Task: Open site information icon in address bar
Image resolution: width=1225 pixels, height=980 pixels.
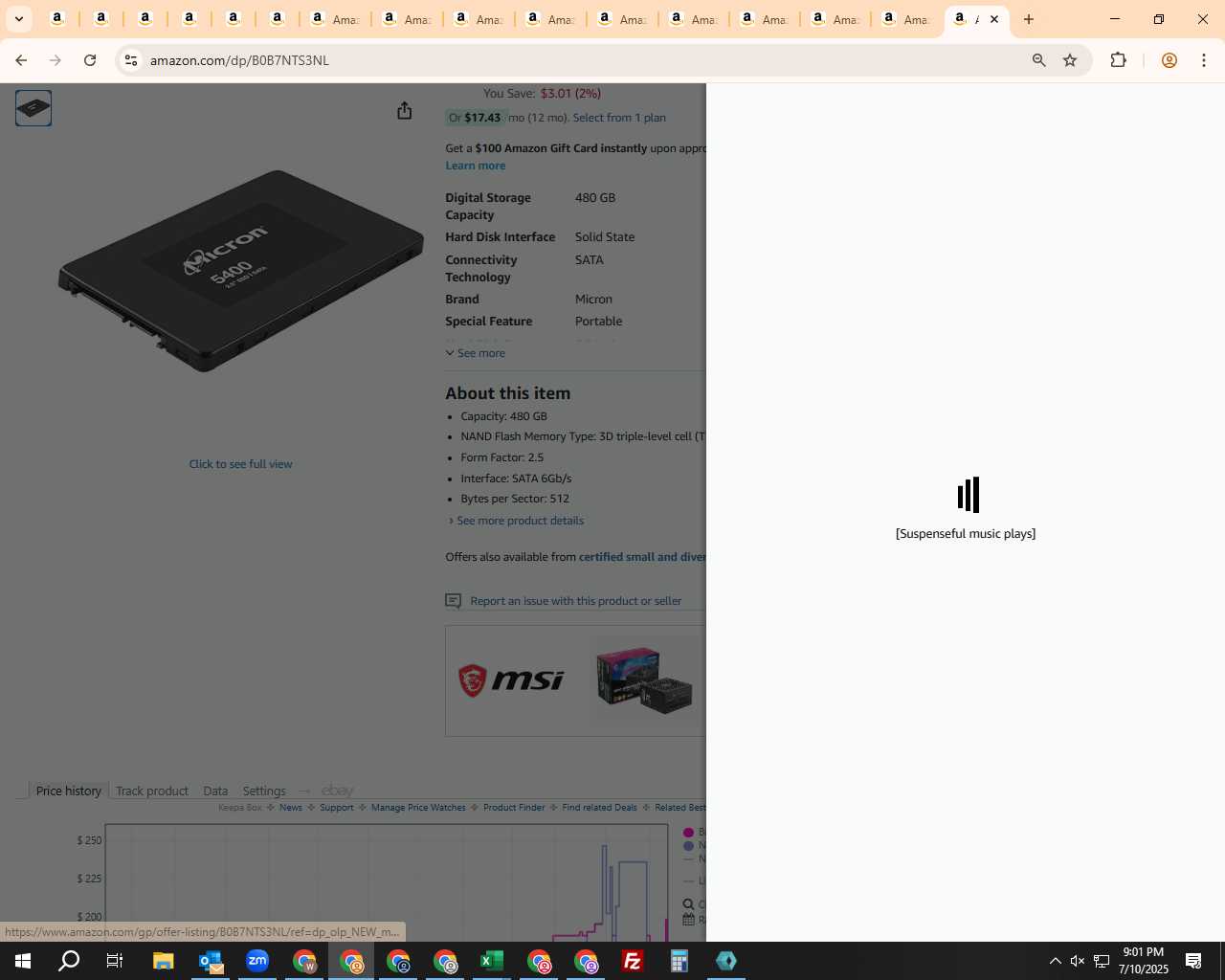Action: (131, 60)
